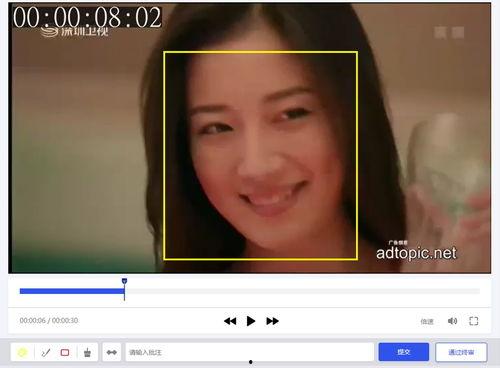Open the playback speed (倍速) option
500x368 pixels.
click(427, 321)
